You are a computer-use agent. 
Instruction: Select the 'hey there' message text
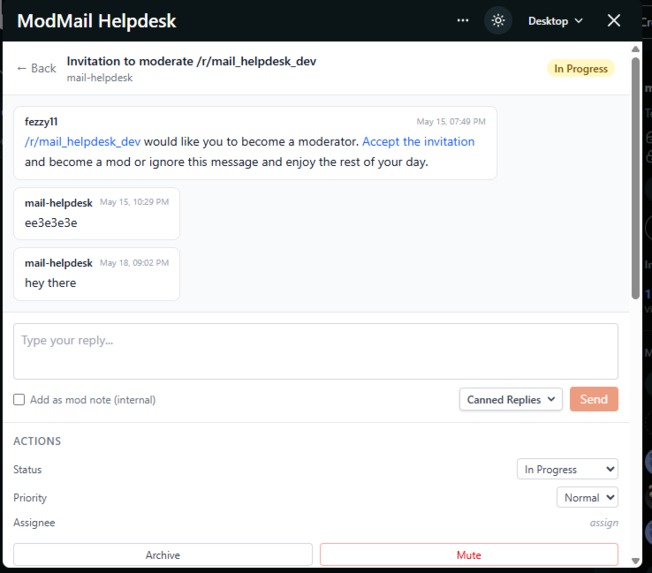pyautogui.click(x=50, y=283)
